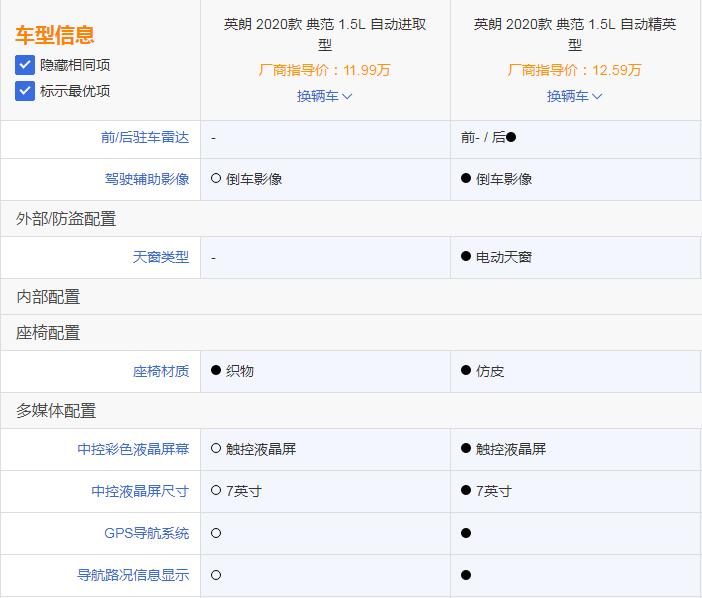Click the 厂商指导价 11.99万 price
Screen dimensions: 702x598
coord(325,70)
